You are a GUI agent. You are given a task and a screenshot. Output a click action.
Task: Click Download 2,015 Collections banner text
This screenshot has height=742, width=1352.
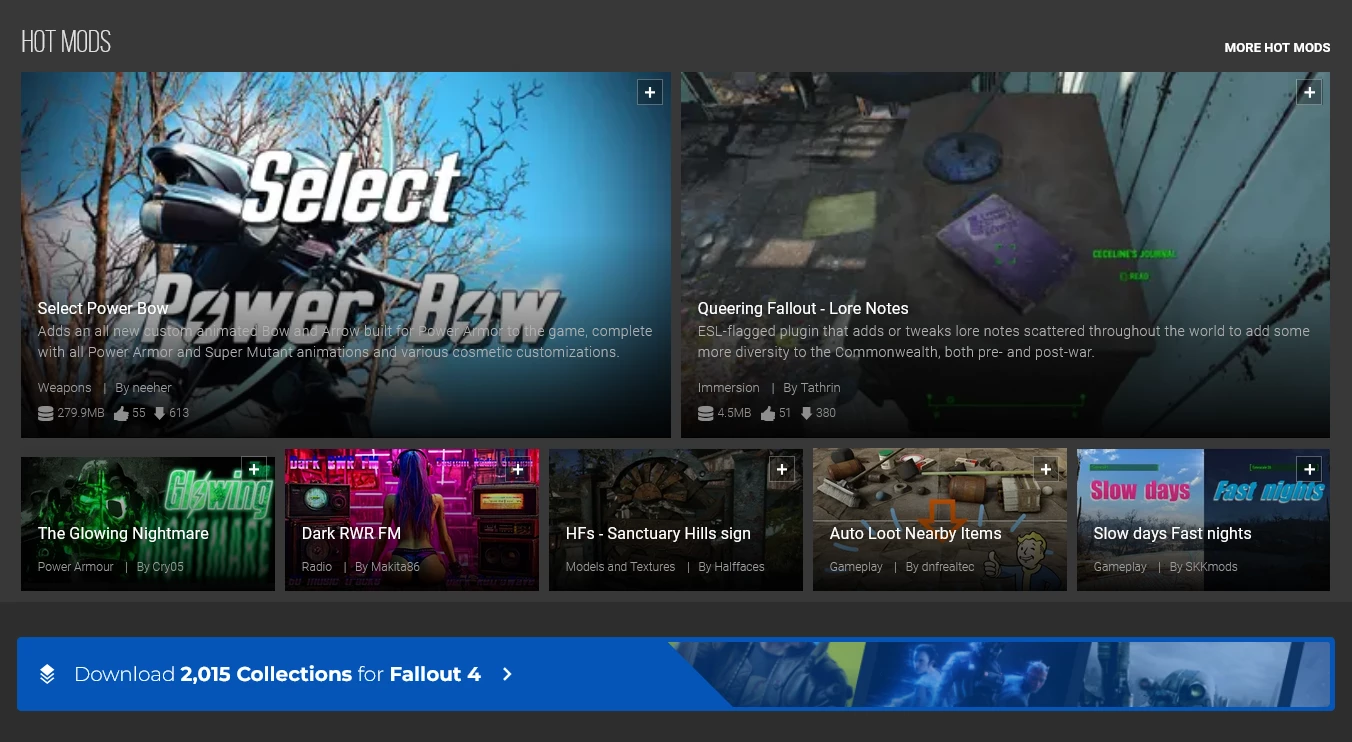click(x=277, y=674)
